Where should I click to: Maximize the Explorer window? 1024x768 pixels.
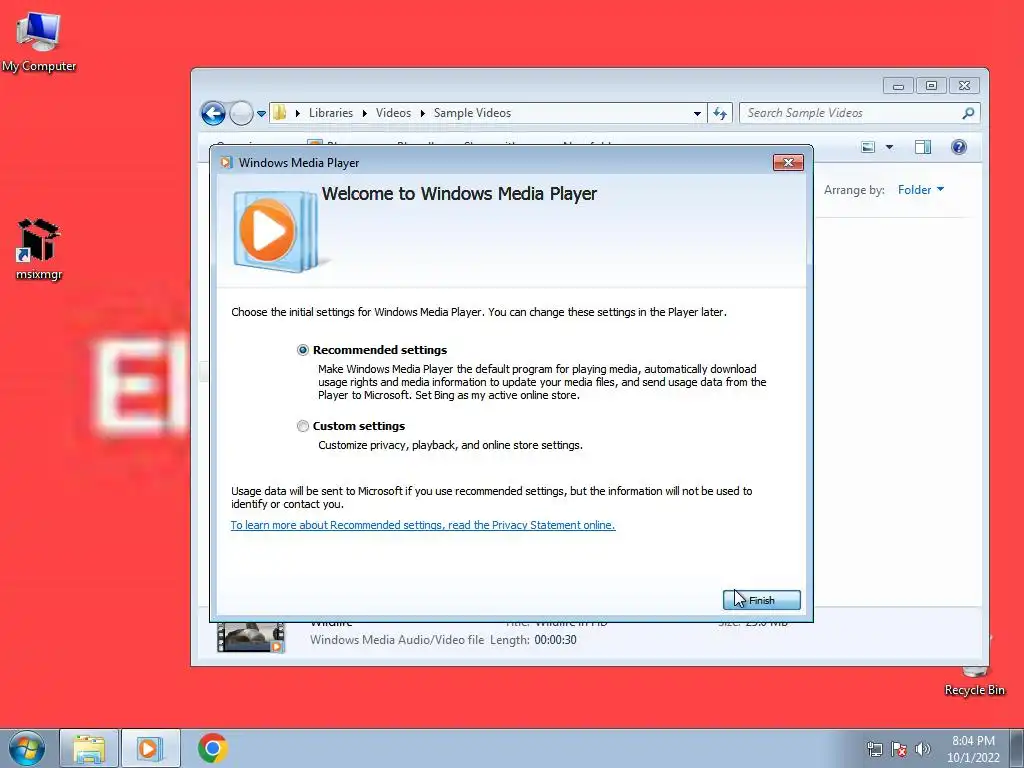[x=931, y=86]
